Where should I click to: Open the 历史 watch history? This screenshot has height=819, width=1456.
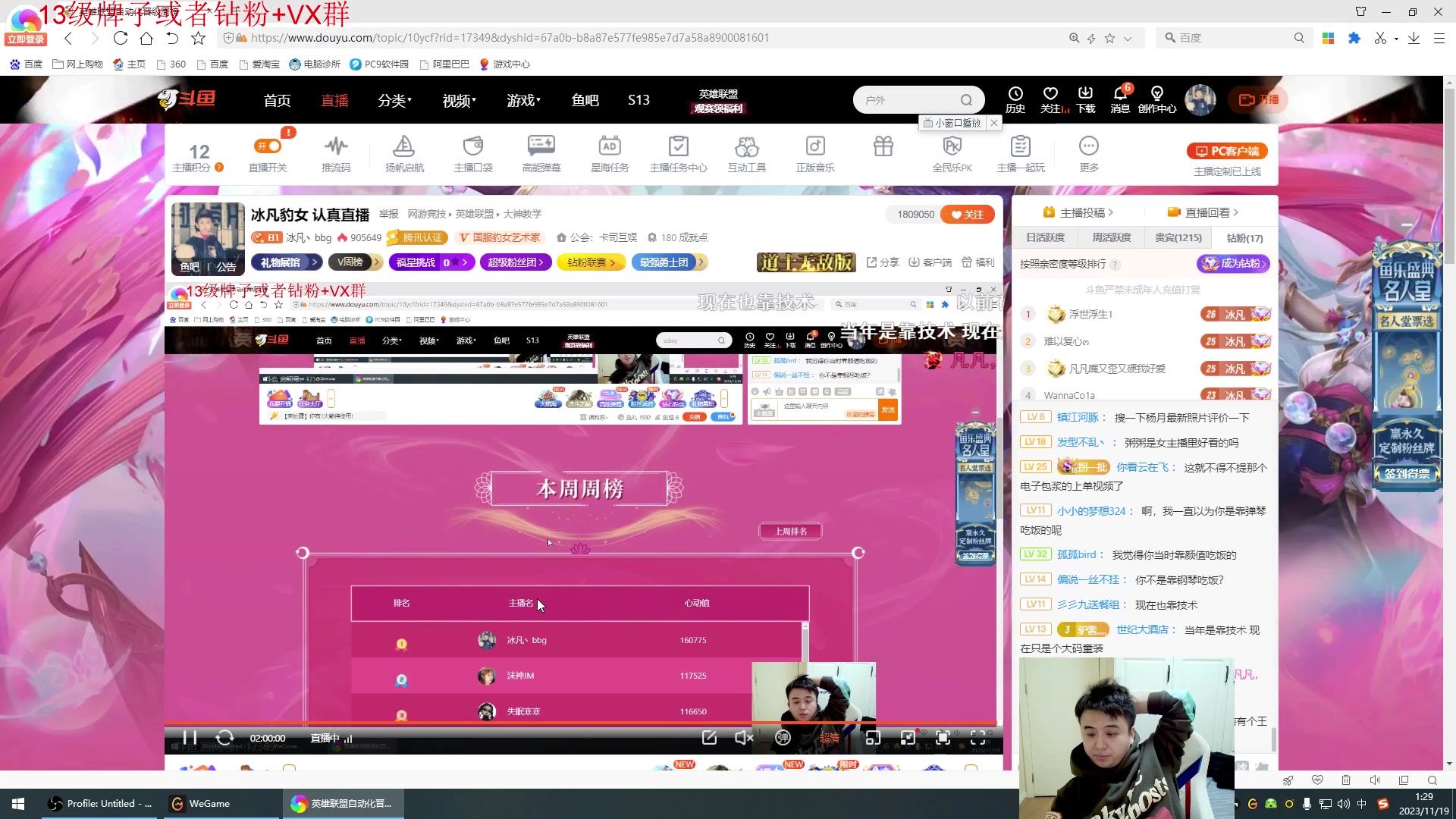point(1015,99)
